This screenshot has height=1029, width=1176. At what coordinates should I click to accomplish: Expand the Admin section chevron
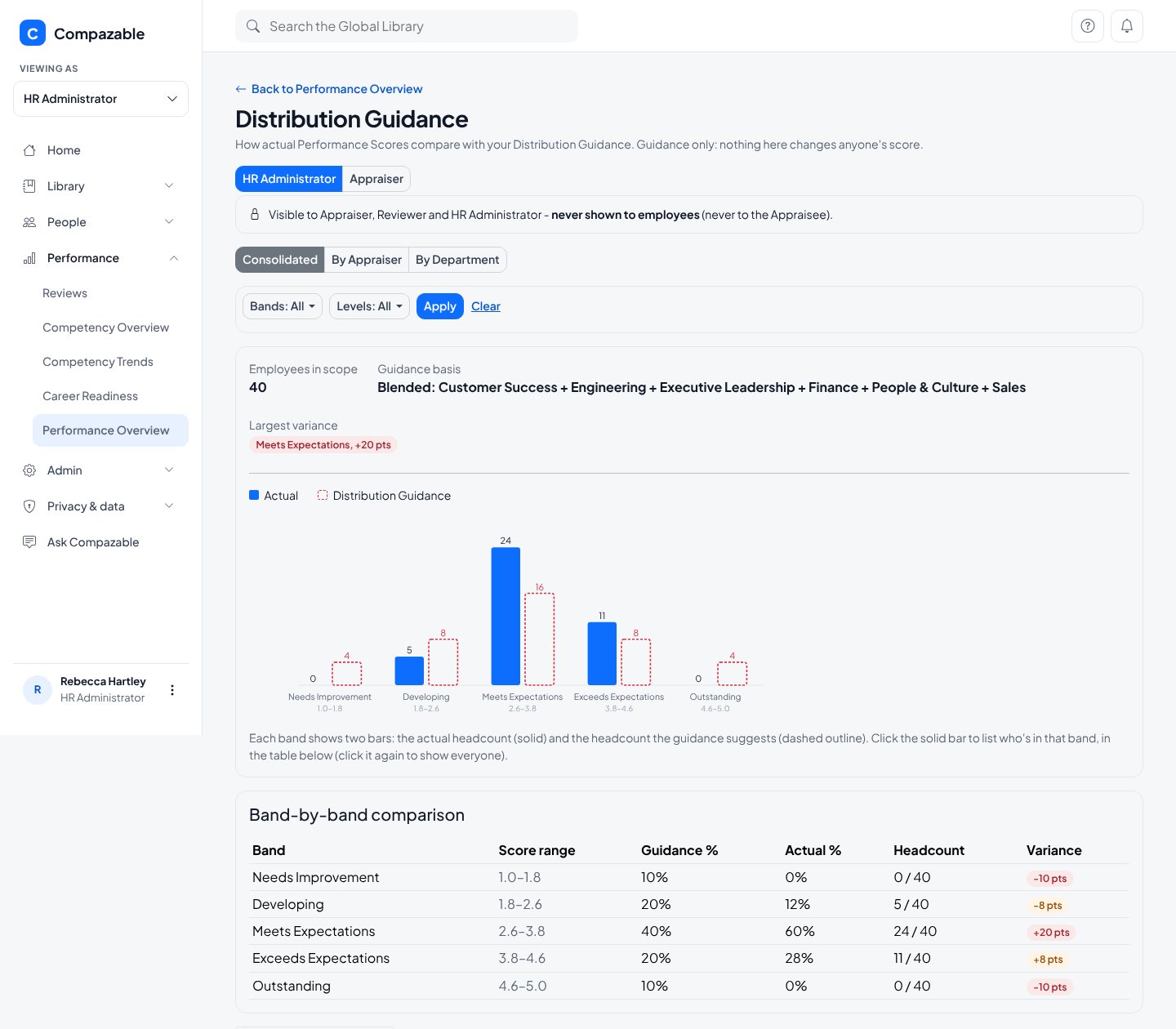point(169,470)
